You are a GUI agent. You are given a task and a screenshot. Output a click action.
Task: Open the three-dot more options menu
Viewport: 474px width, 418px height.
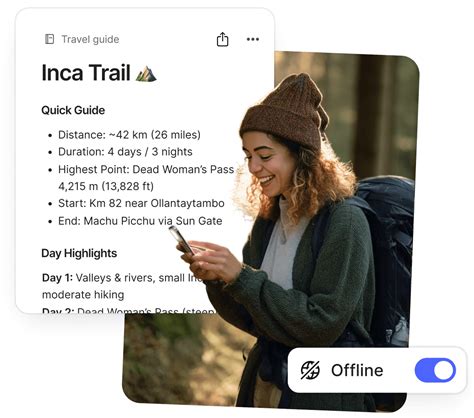point(253,39)
